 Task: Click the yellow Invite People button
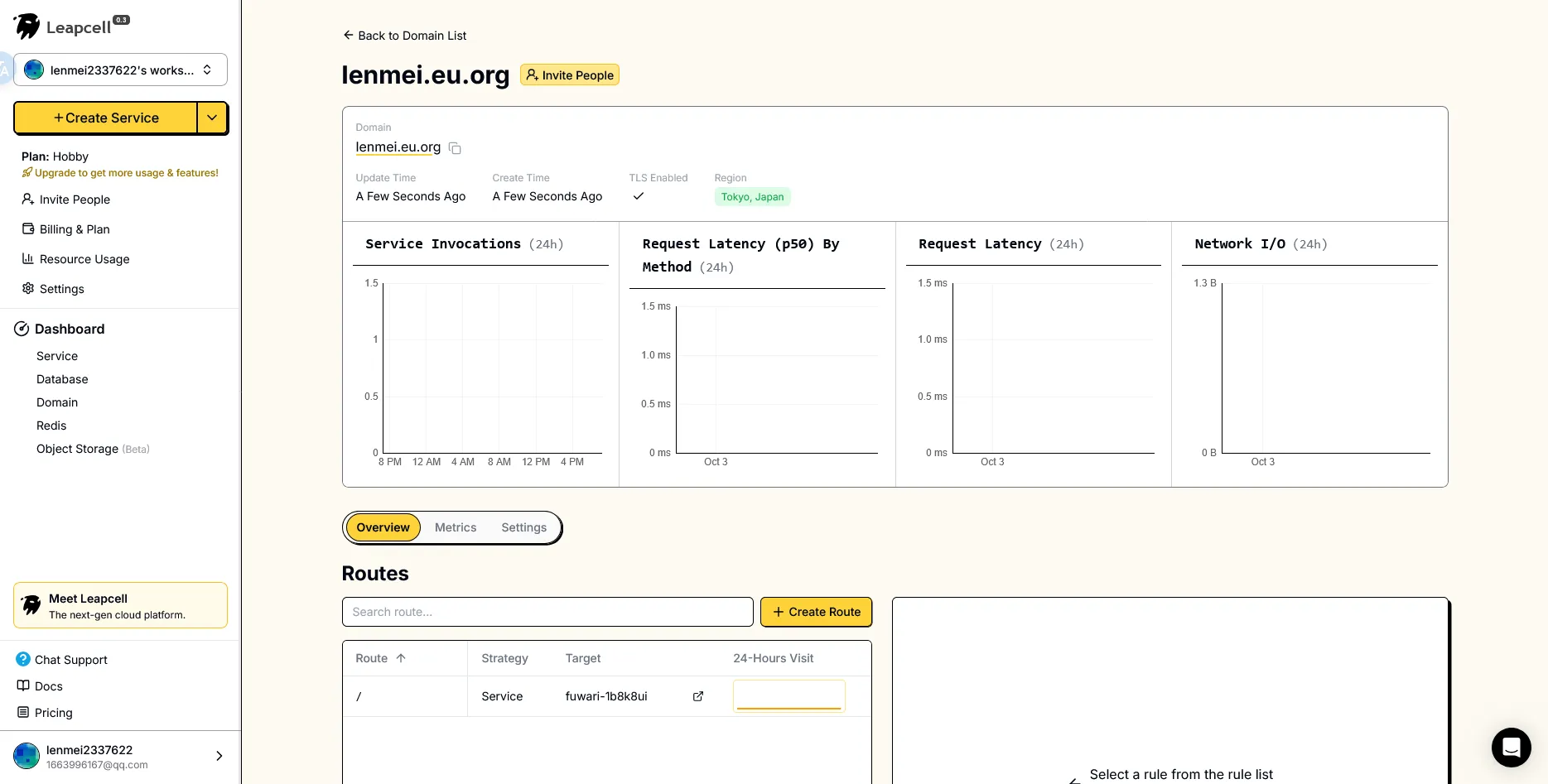tap(570, 75)
